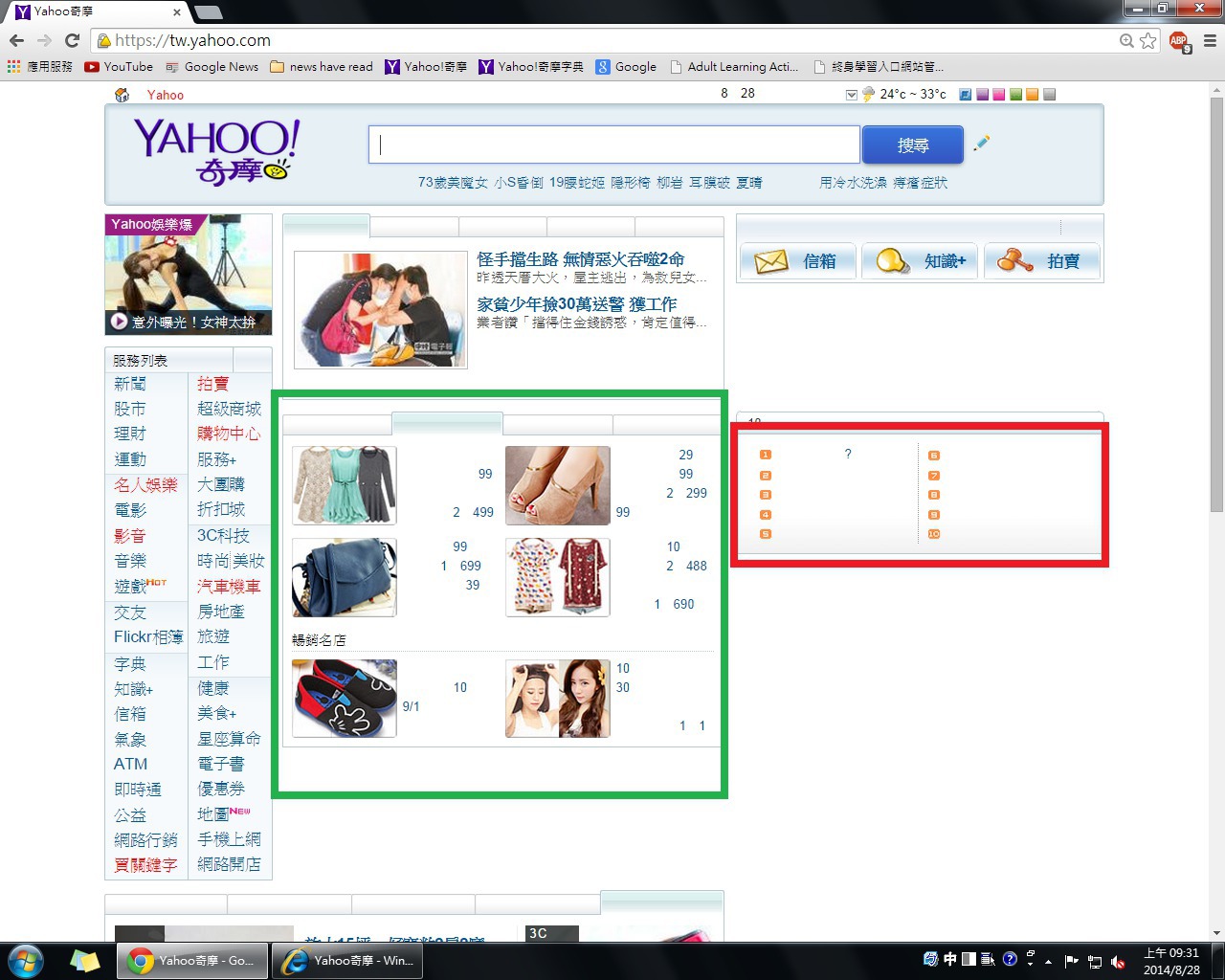Click the thunderstorm weather icon
Viewport: 1225px width, 980px height.
click(x=868, y=94)
